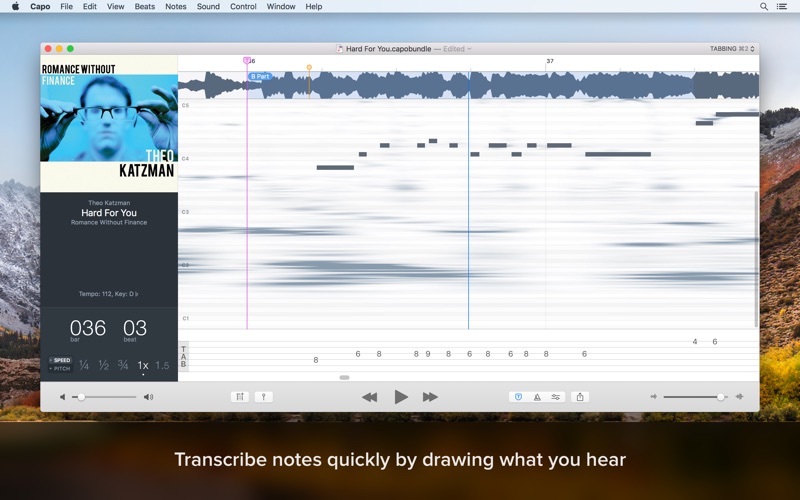800x500 pixels.
Task: Click the tab number 4 on top string
Action: pos(695,341)
